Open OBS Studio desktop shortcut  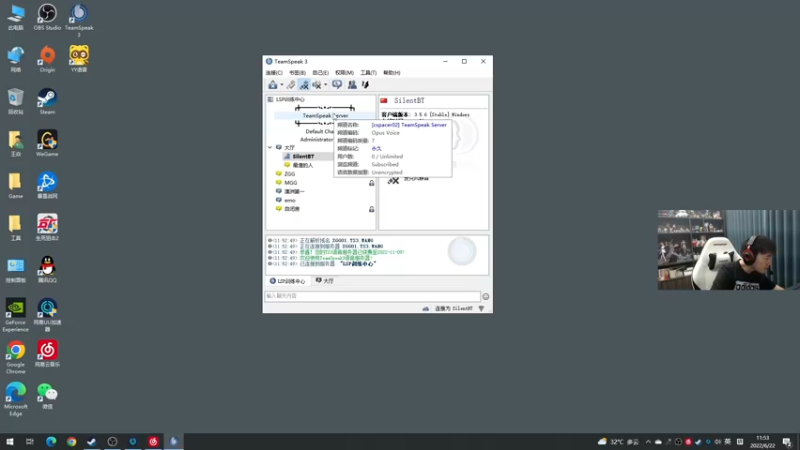47,17
